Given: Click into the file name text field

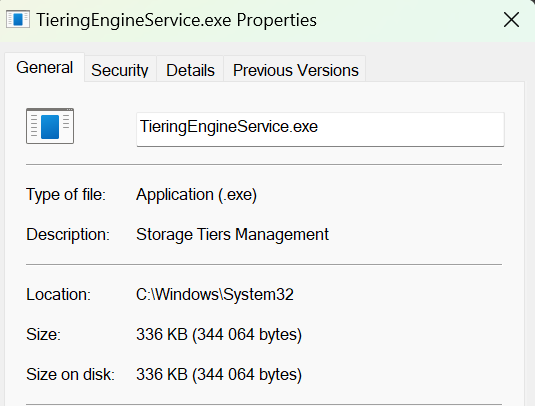Looking at the screenshot, I should click(x=320, y=130).
